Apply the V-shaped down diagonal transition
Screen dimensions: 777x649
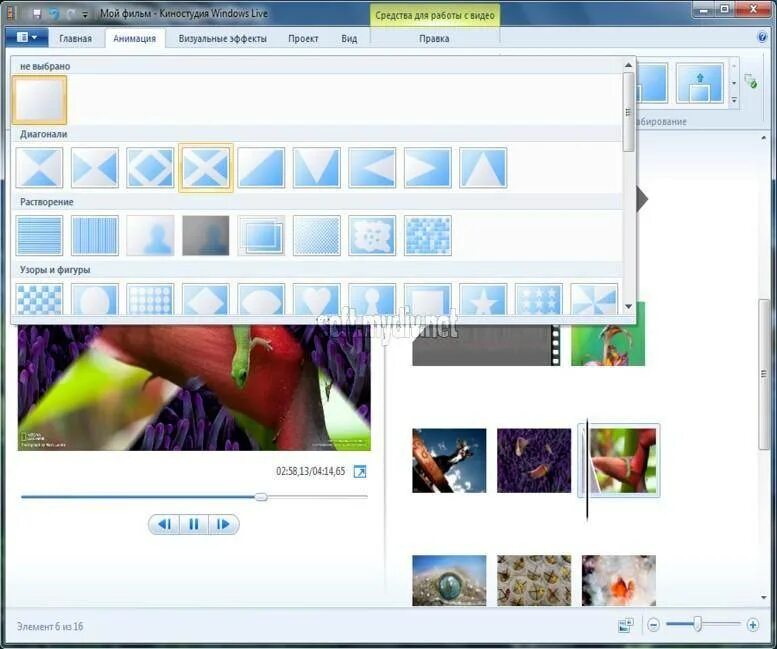pyautogui.click(x=317, y=168)
